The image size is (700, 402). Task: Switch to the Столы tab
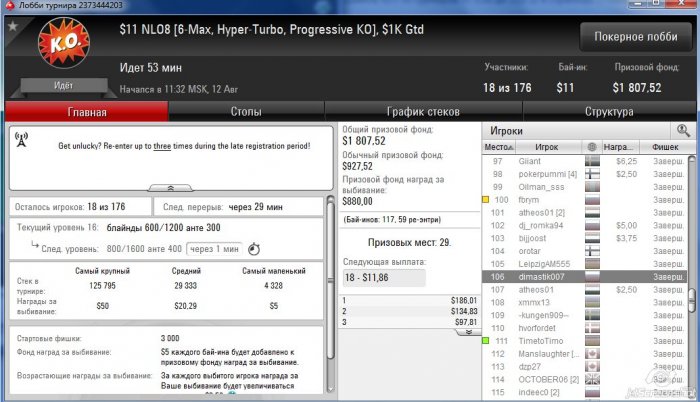pyautogui.click(x=246, y=112)
